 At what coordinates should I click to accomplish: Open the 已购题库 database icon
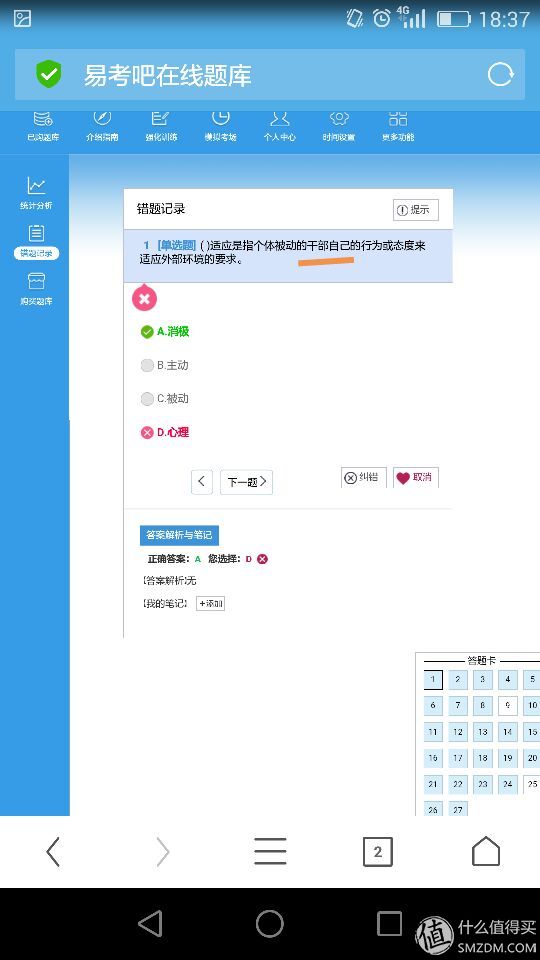coord(43,119)
